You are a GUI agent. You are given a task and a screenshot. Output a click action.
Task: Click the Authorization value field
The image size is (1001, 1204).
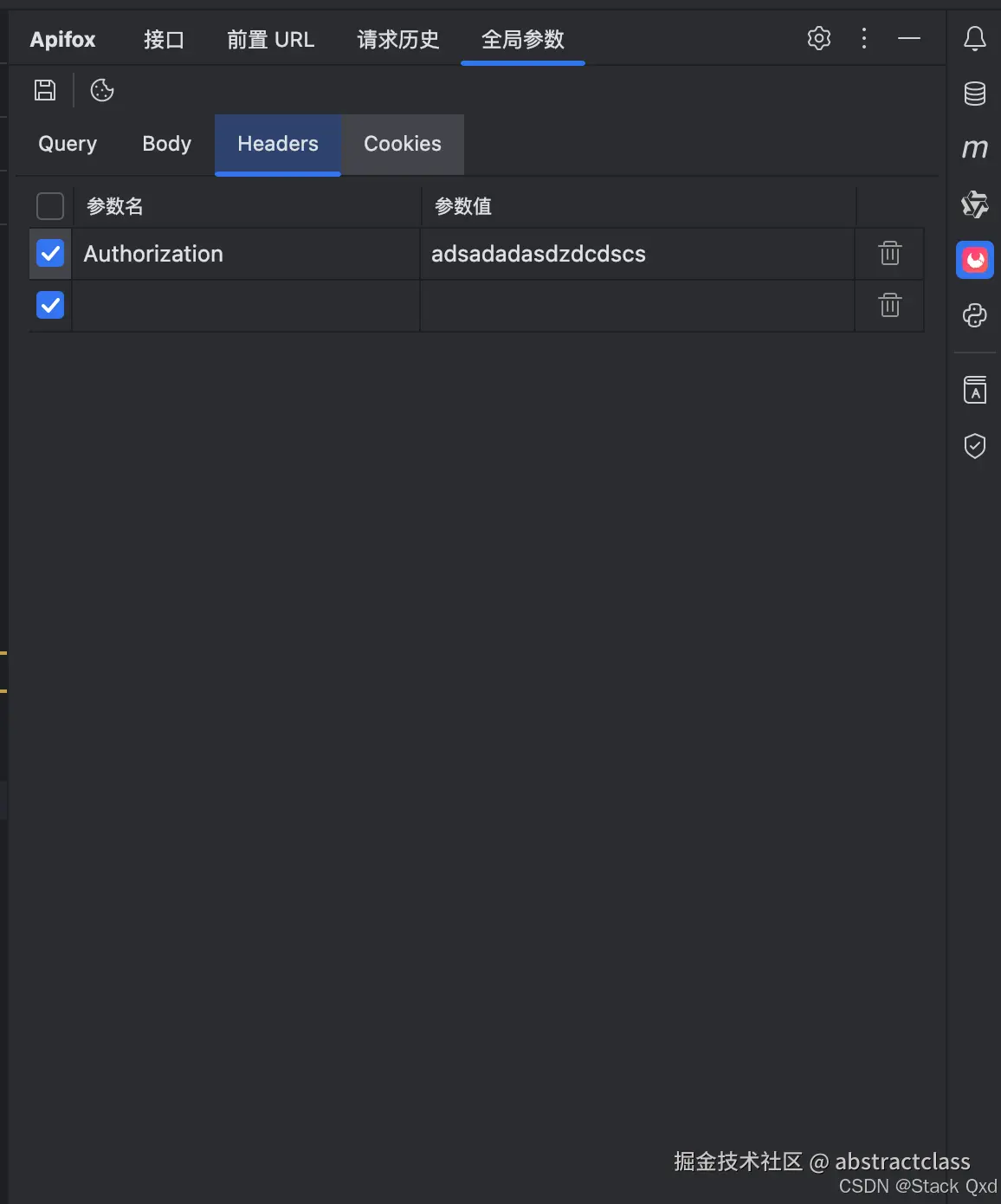pos(636,254)
